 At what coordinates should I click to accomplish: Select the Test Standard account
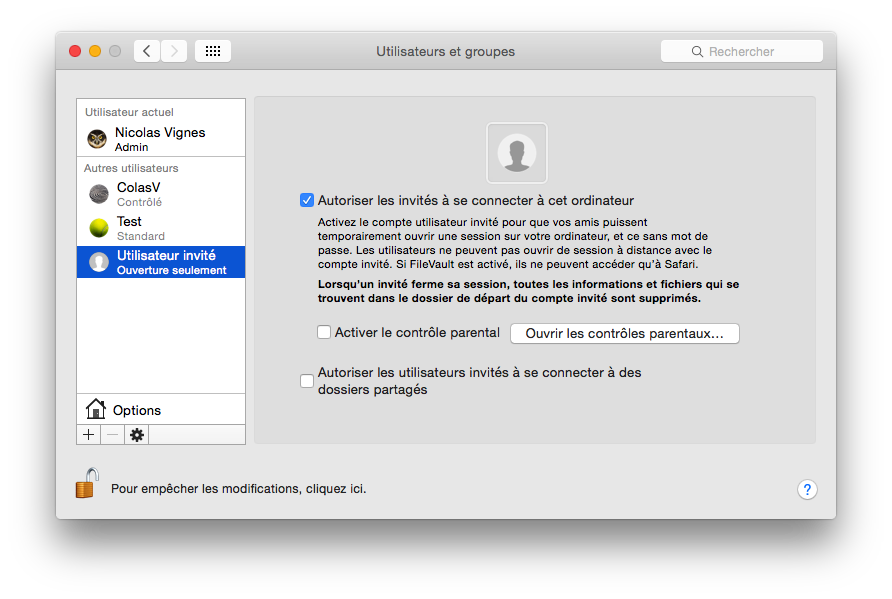[x=161, y=228]
